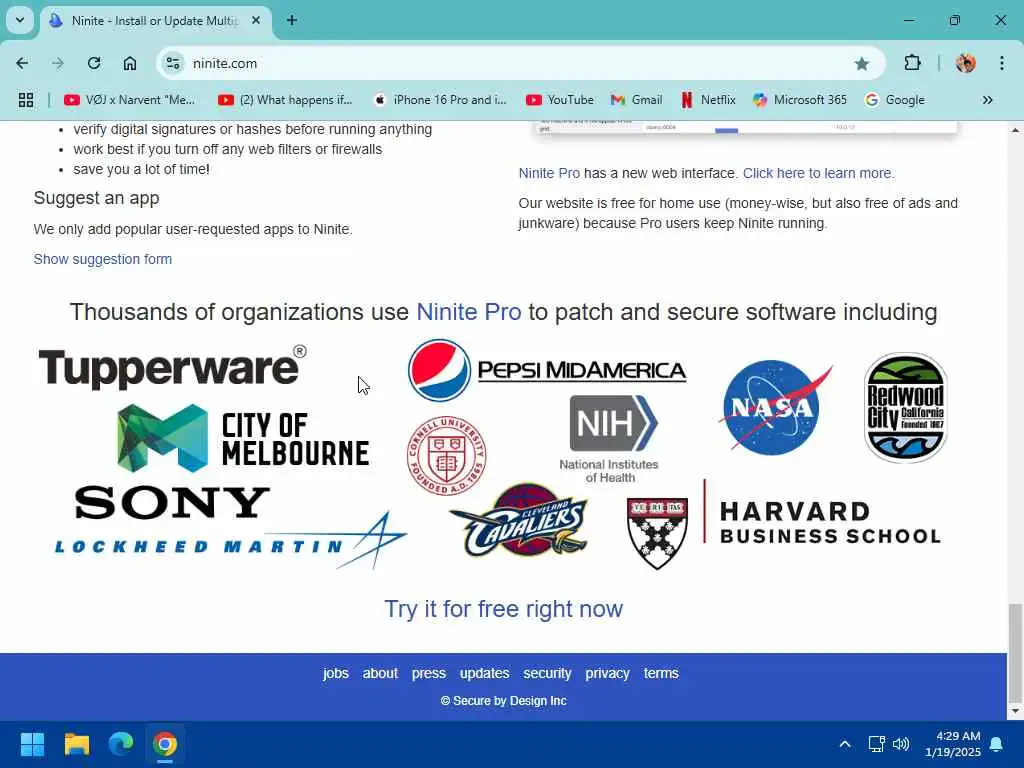Screen dimensions: 1024x768
Task: Show hidden system tray icons
Action: (x=844, y=744)
